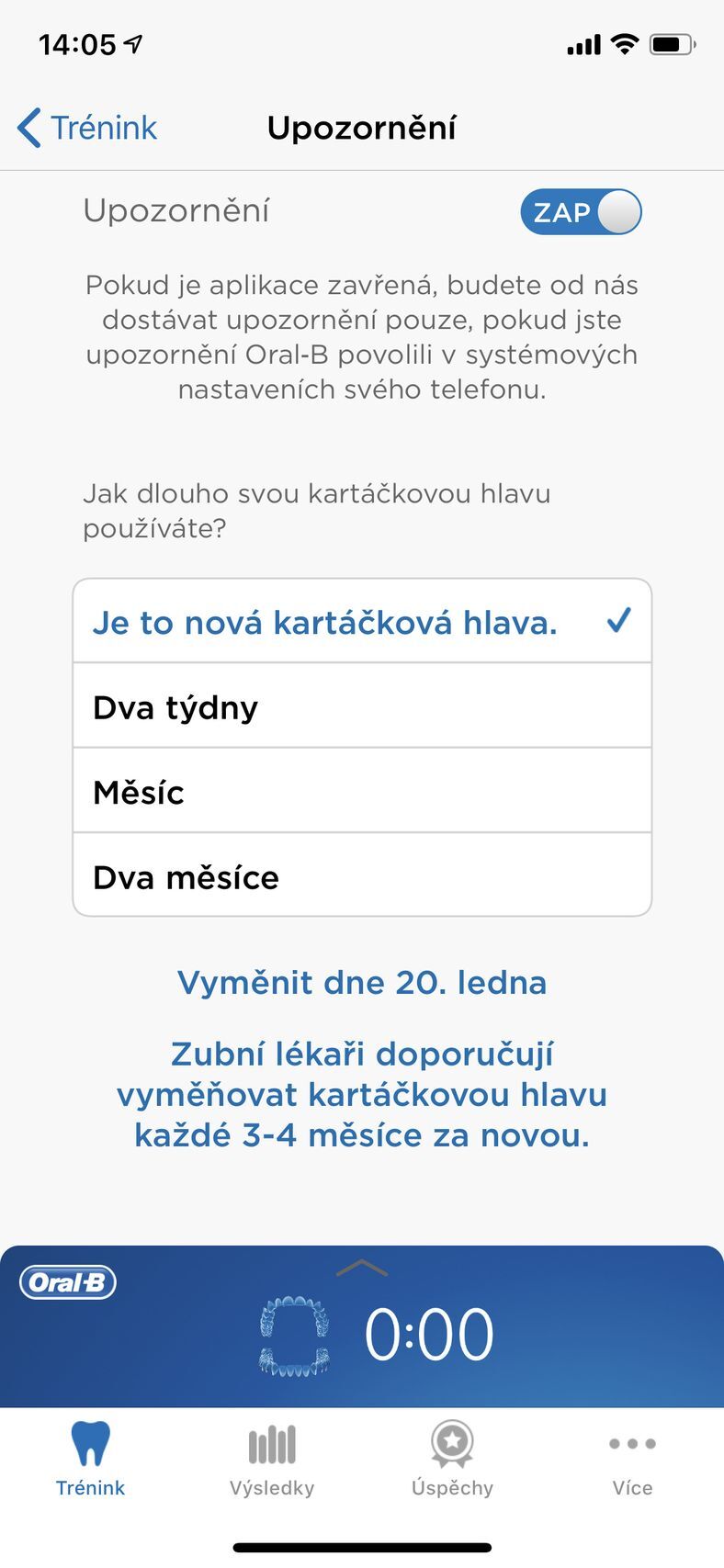This screenshot has width=724, height=1568.
Task: Open the Výsledky bar chart icon
Action: point(272,1444)
